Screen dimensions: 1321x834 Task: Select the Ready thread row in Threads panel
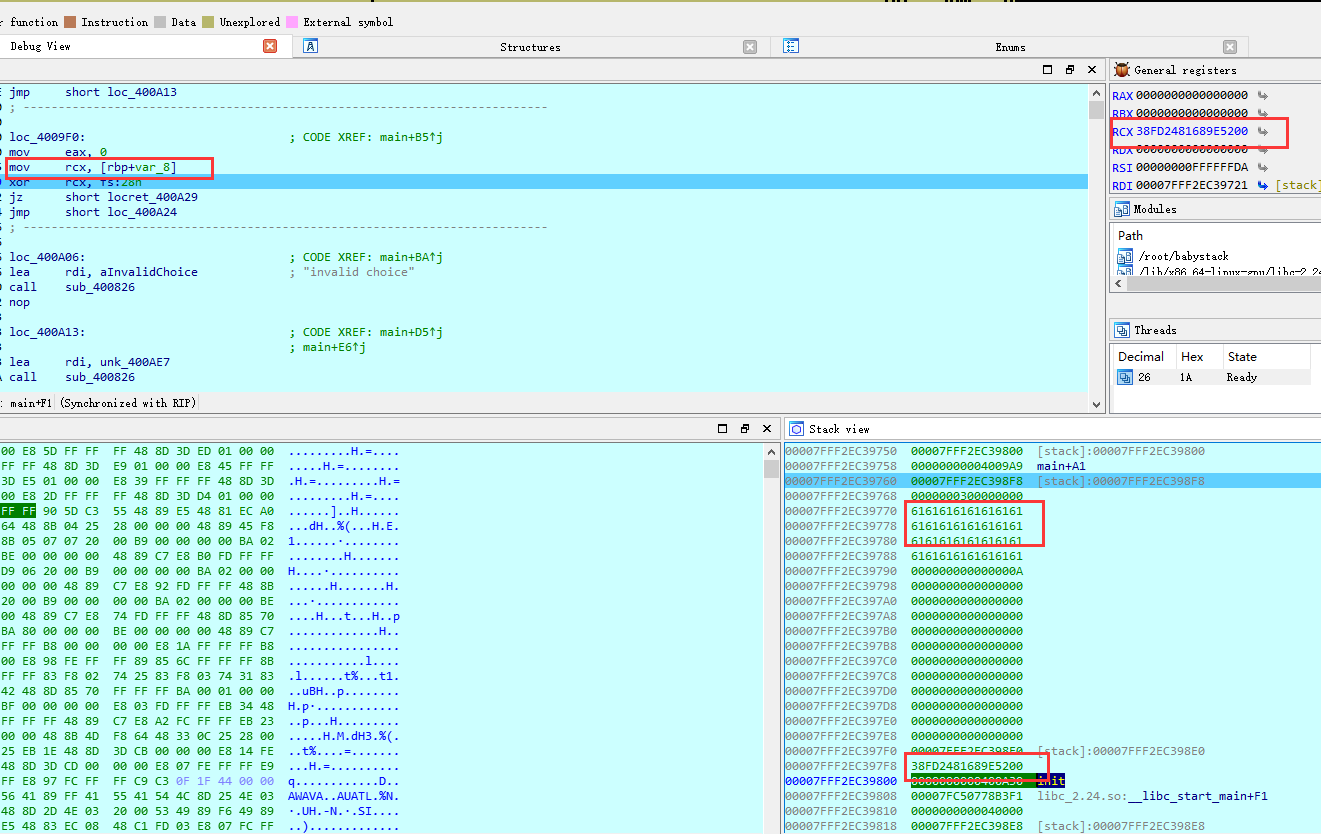(x=1241, y=377)
